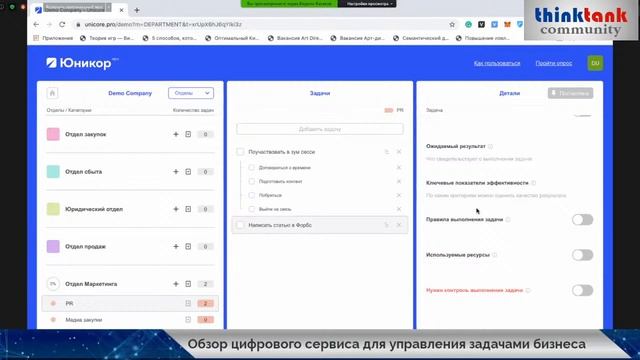Collapse Отдел сбыта with its square icon
The image size is (640, 360).
tap(188, 172)
